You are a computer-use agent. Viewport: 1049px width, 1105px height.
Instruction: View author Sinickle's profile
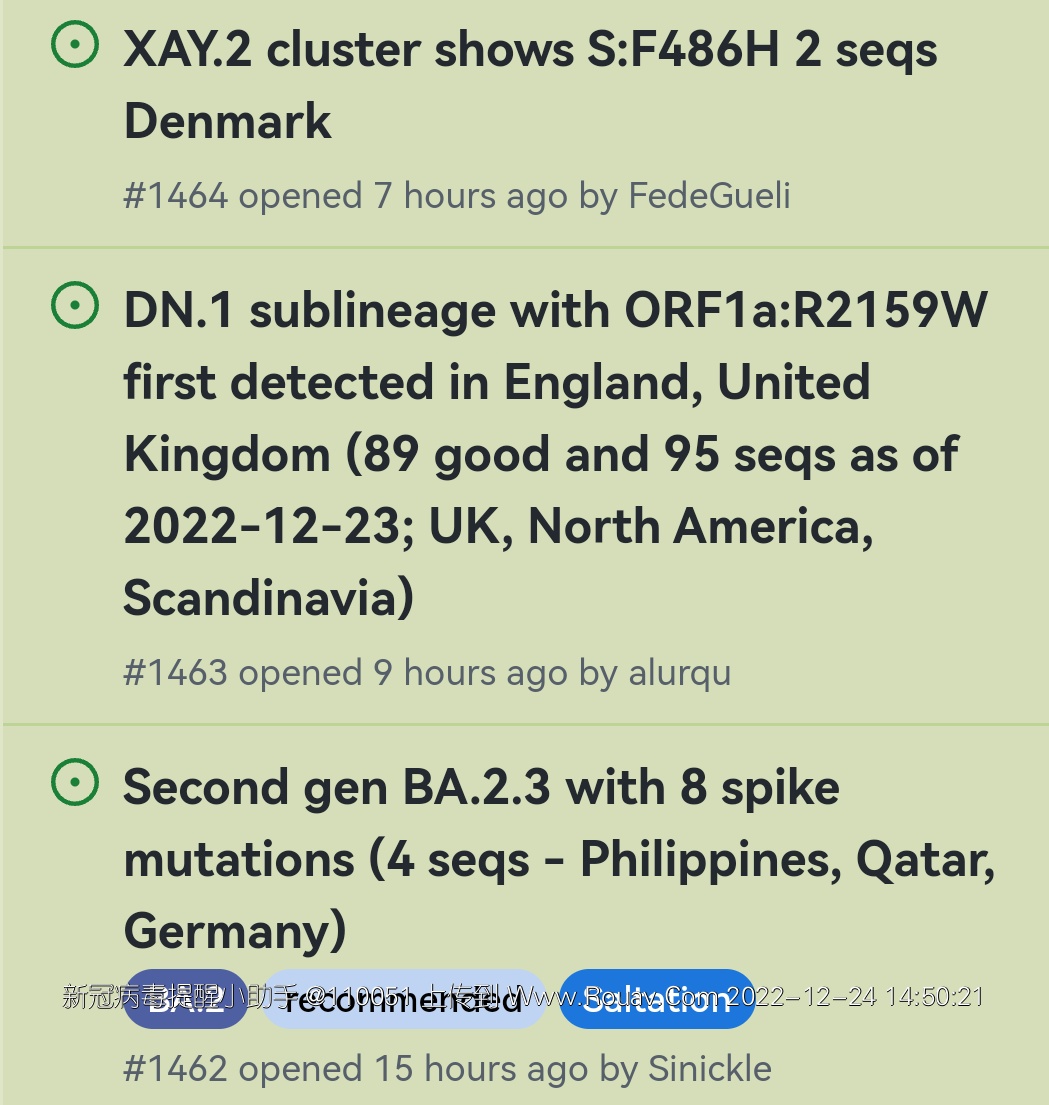(709, 1069)
